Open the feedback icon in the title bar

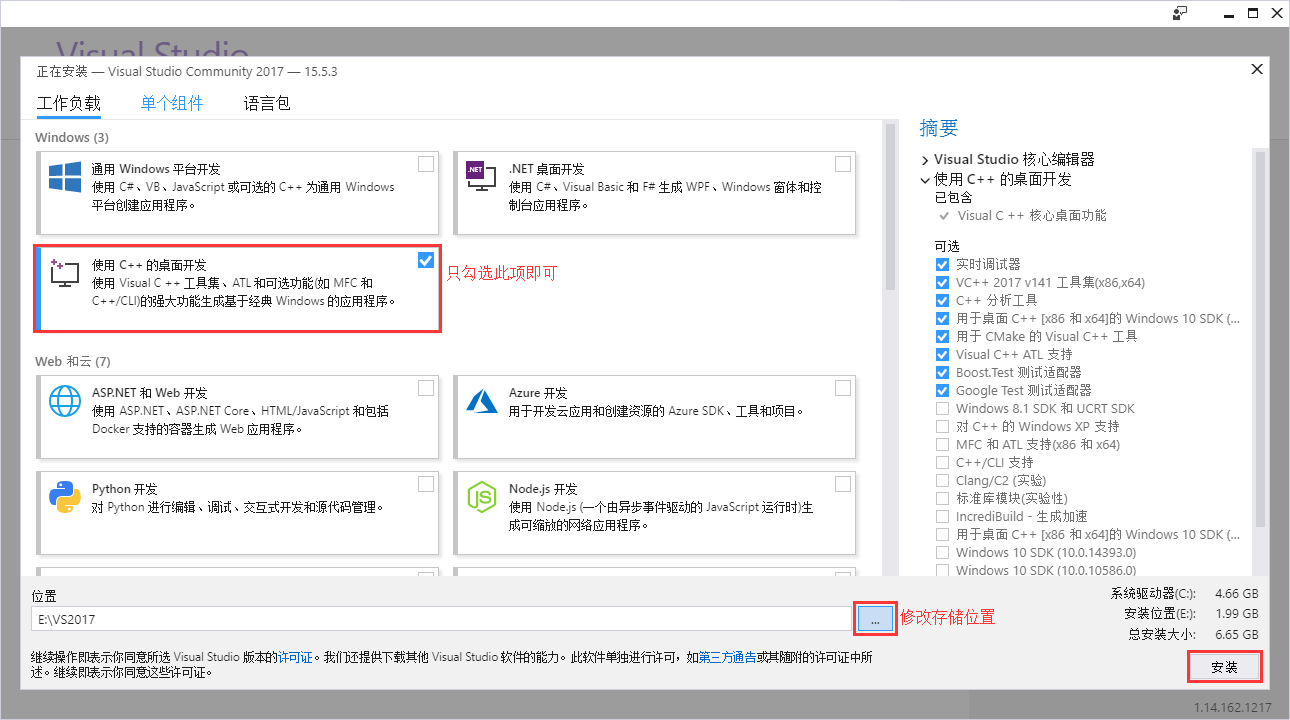click(x=1180, y=13)
